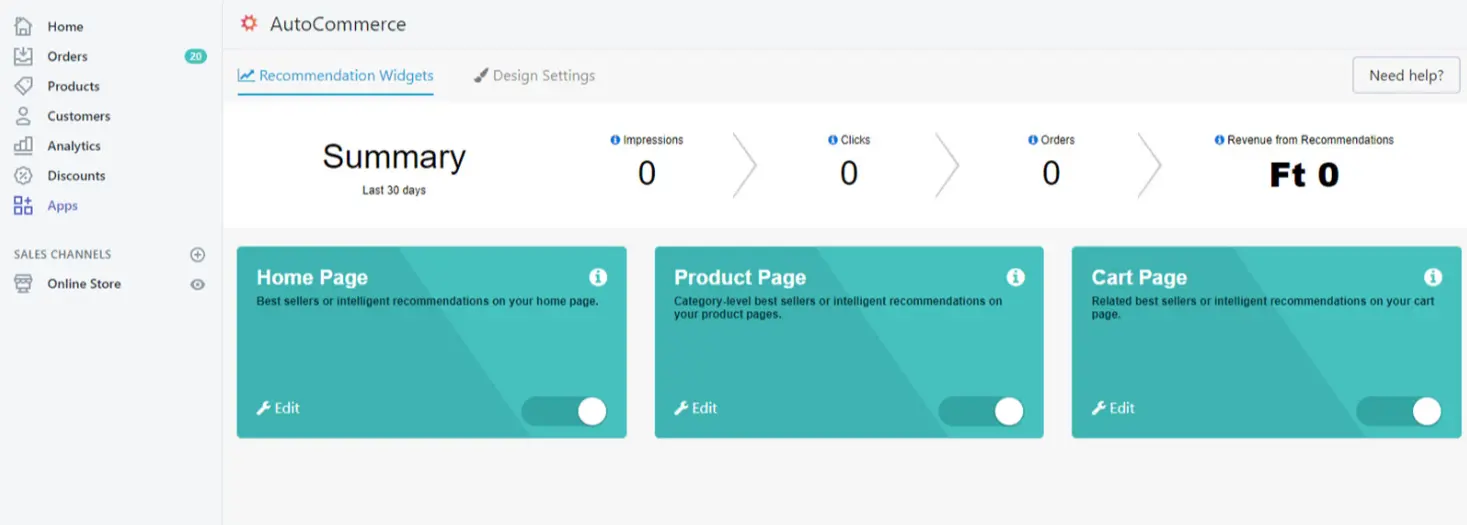Click the Home Page card info icon
This screenshot has width=1467, height=525.
598,277
